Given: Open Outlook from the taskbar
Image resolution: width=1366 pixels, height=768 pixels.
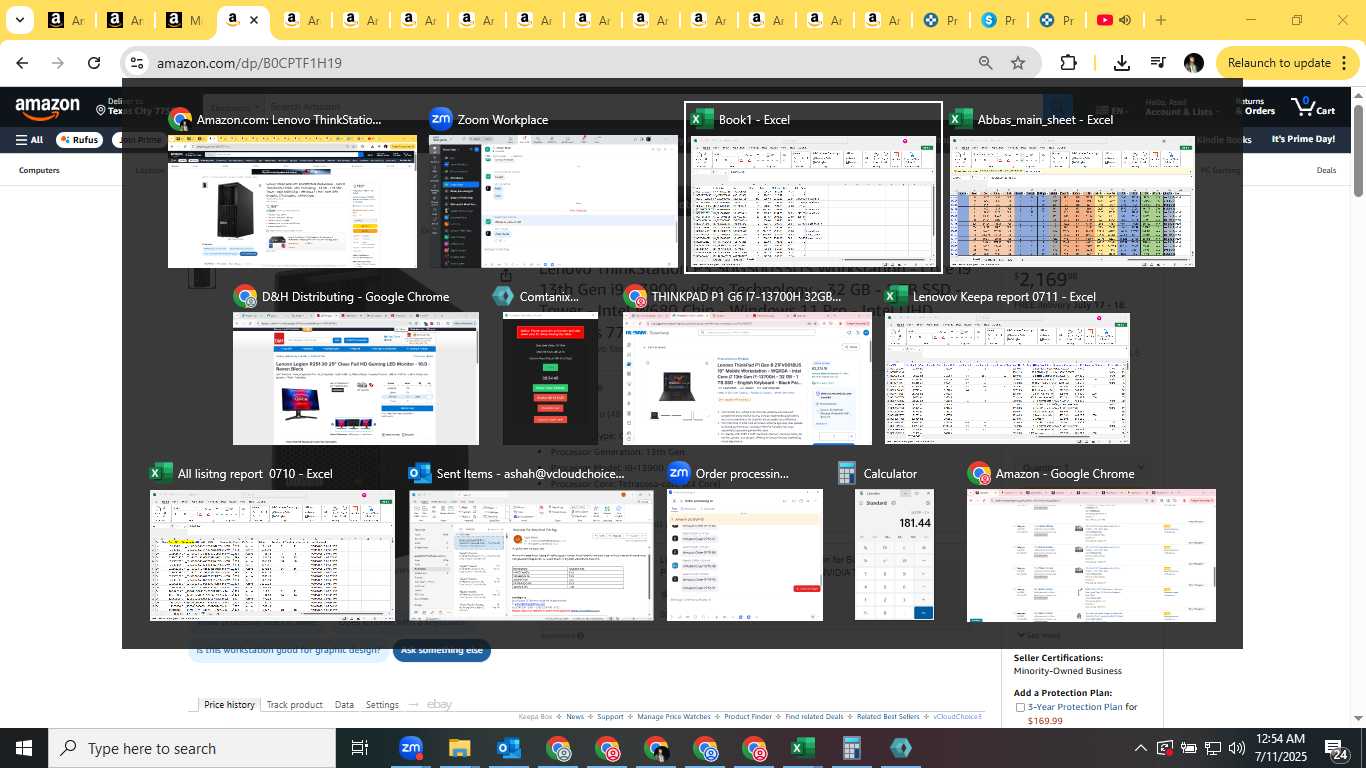Looking at the screenshot, I should pyautogui.click(x=508, y=748).
